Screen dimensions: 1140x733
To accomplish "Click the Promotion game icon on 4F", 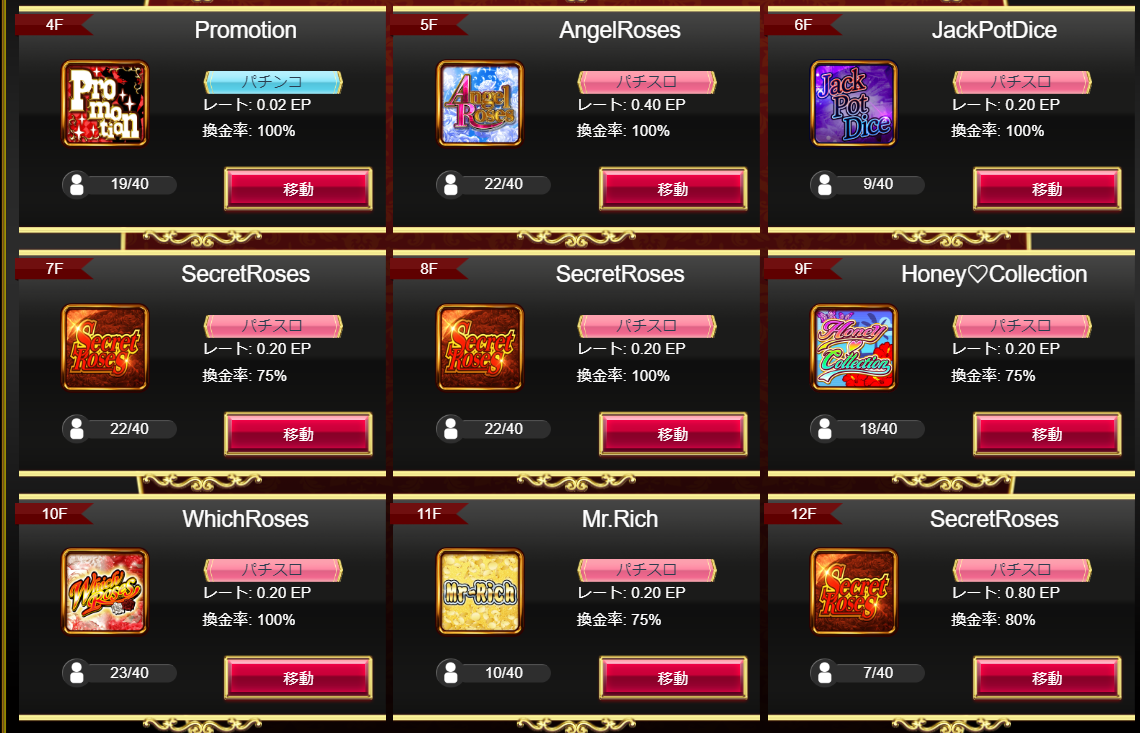I will pyautogui.click(x=105, y=103).
